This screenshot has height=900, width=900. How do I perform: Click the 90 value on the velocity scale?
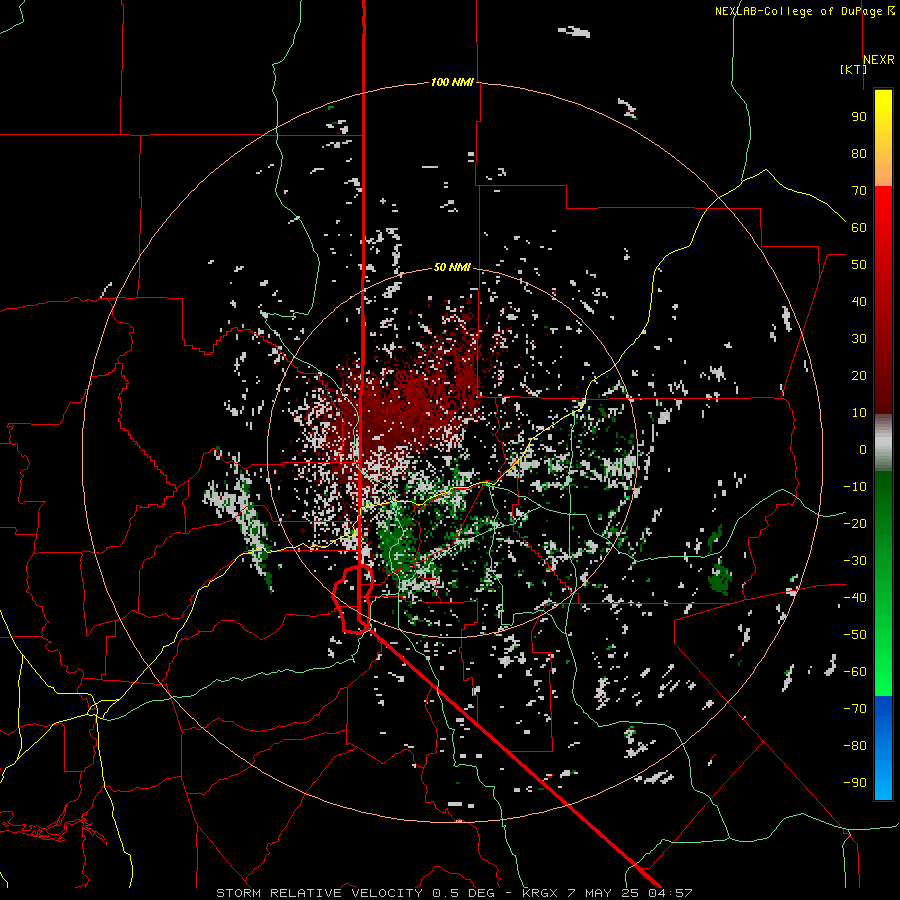(x=859, y=117)
